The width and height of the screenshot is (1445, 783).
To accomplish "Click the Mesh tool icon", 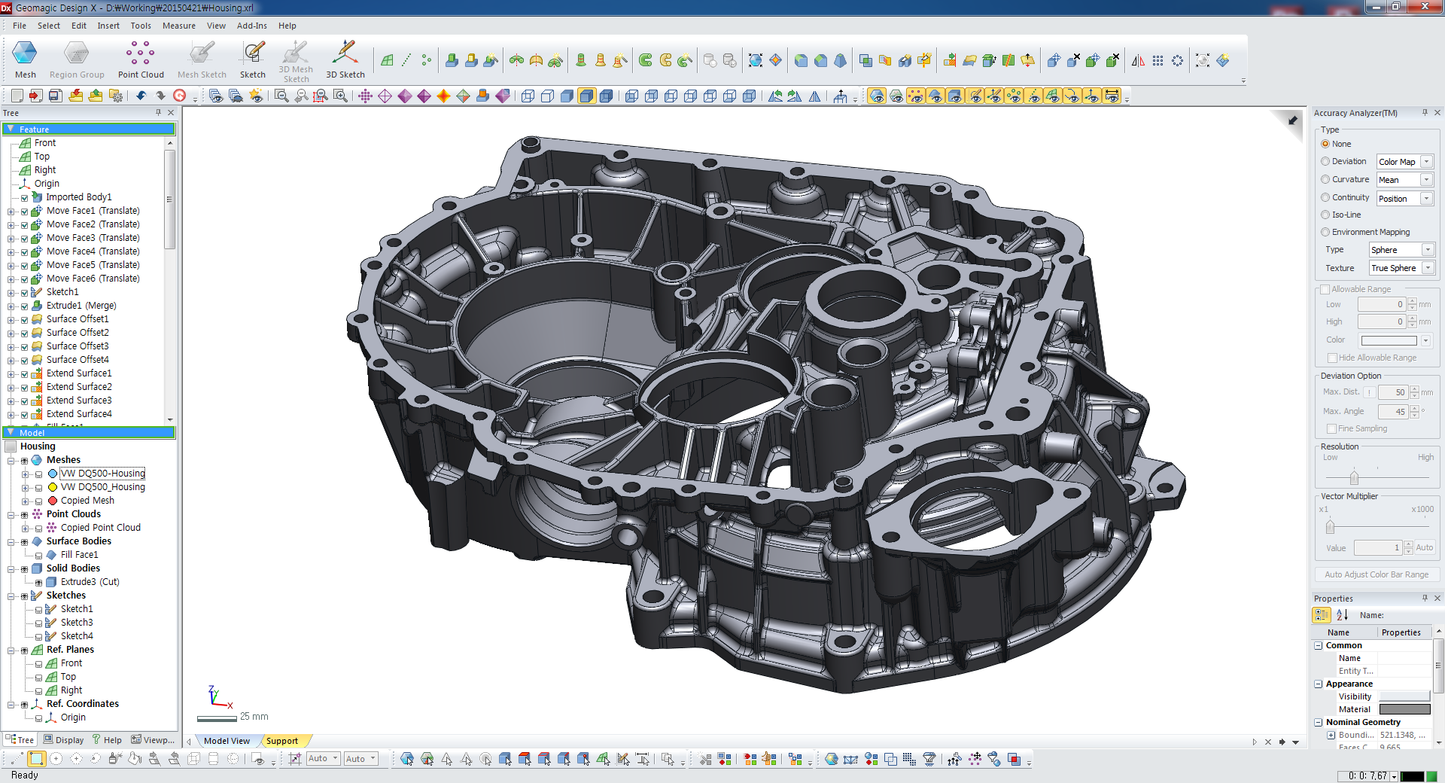I will point(25,59).
